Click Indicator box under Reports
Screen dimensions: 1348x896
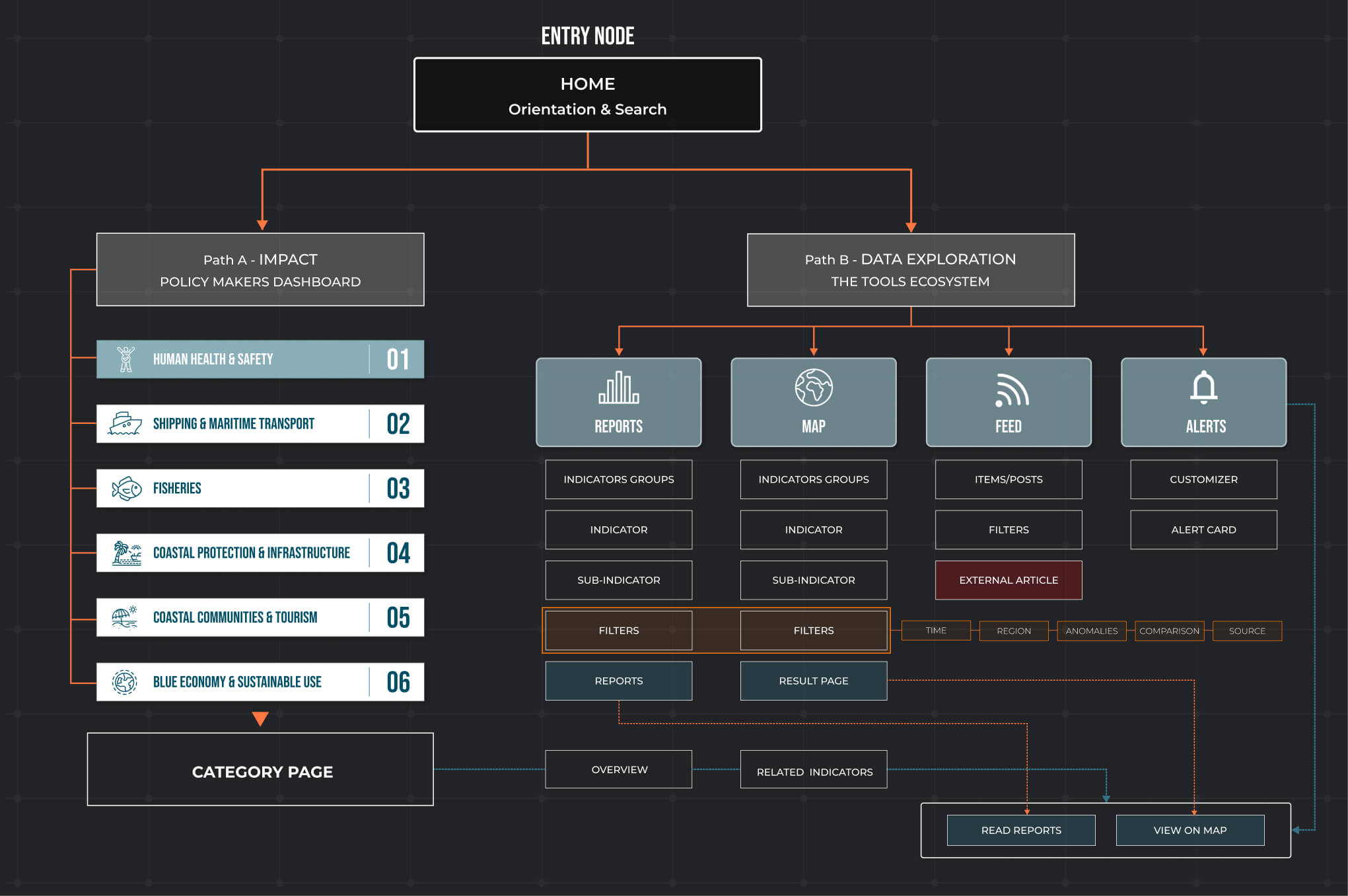coord(619,530)
